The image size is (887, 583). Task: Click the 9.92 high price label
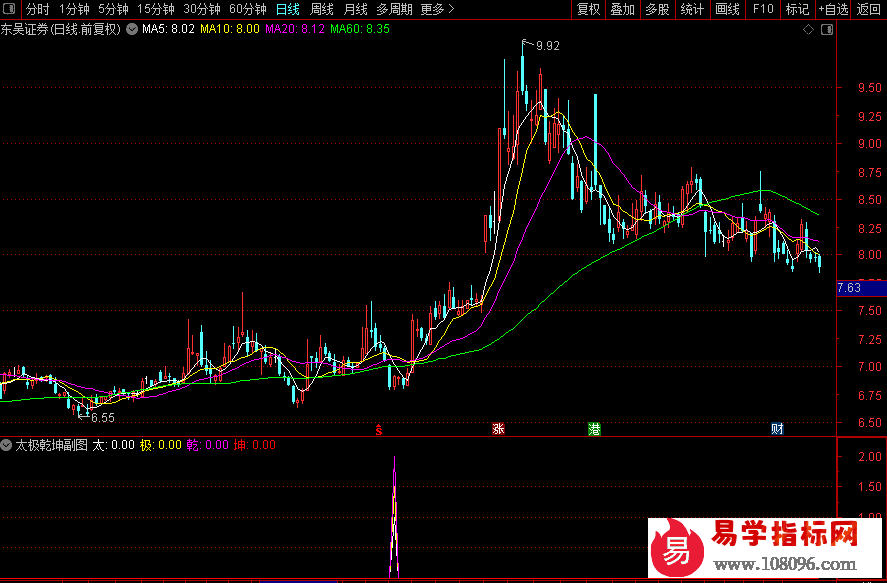tap(548, 46)
